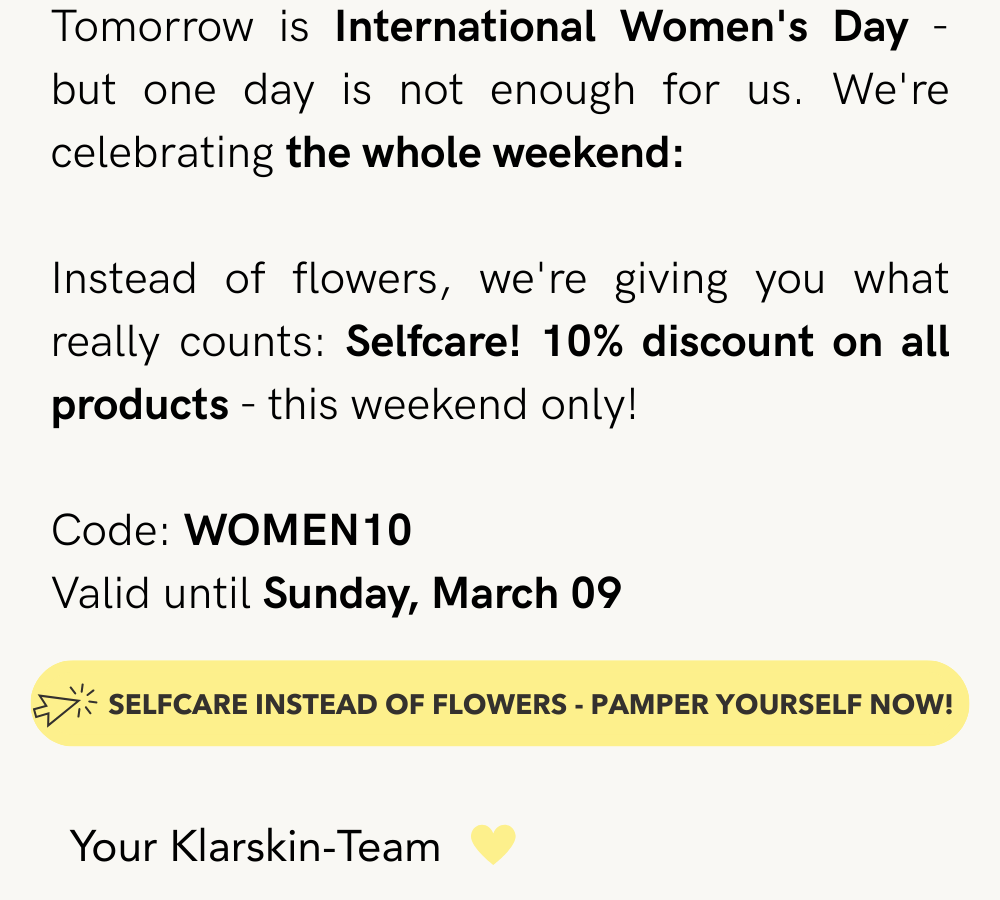Click the yellow Selfcare Instead of Flowers button

(x=500, y=703)
